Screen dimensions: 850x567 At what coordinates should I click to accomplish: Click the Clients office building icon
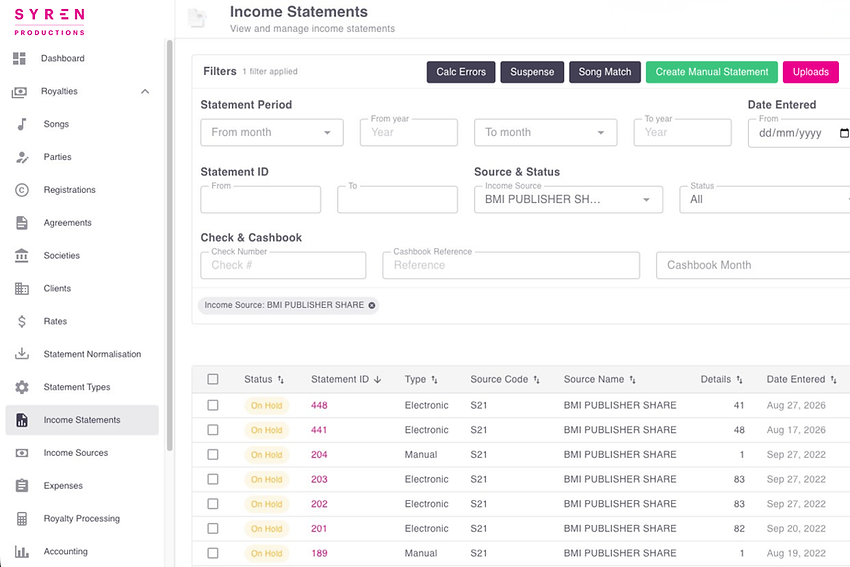tap(22, 288)
